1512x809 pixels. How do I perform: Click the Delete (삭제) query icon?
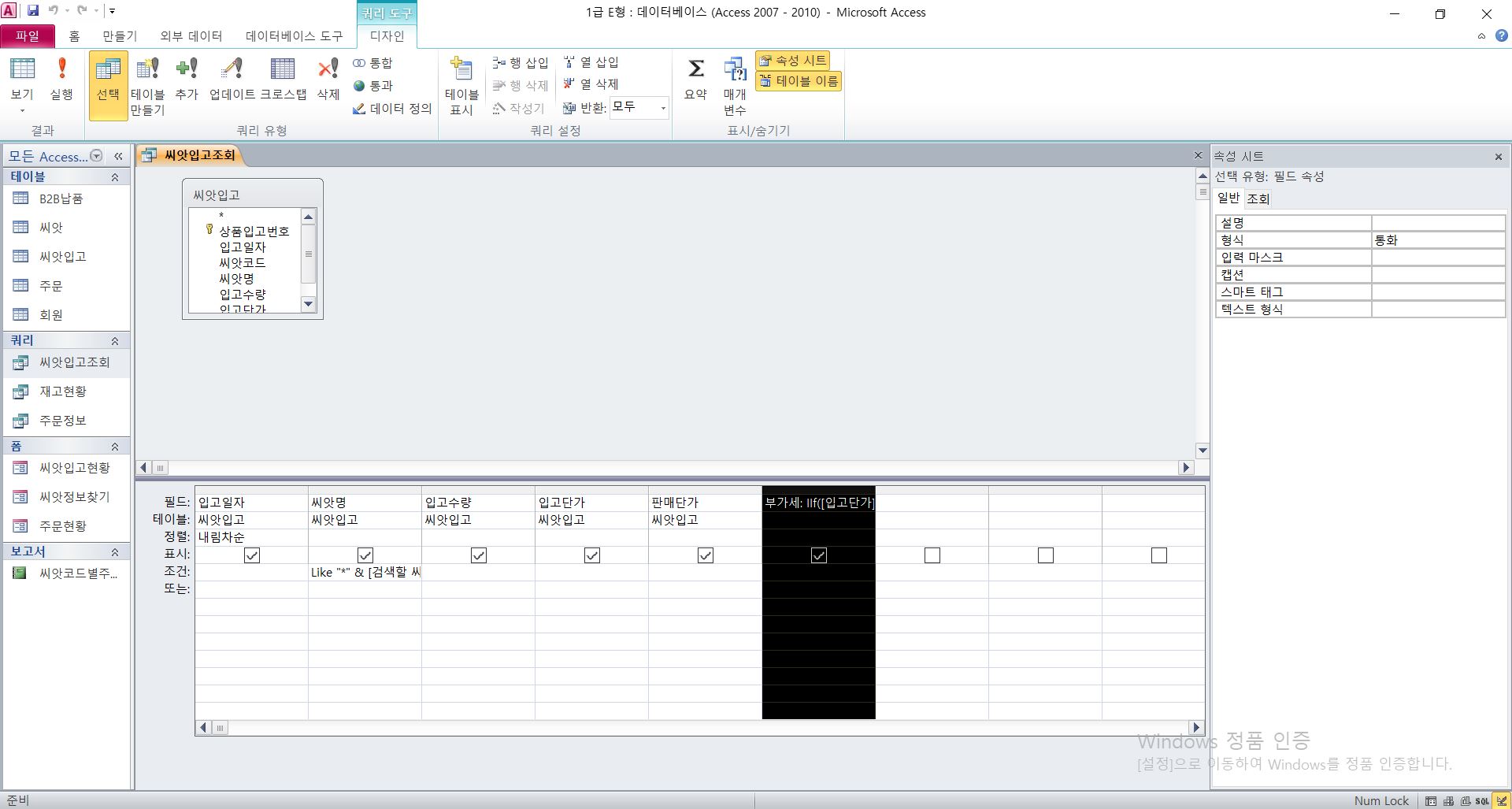coord(328,79)
